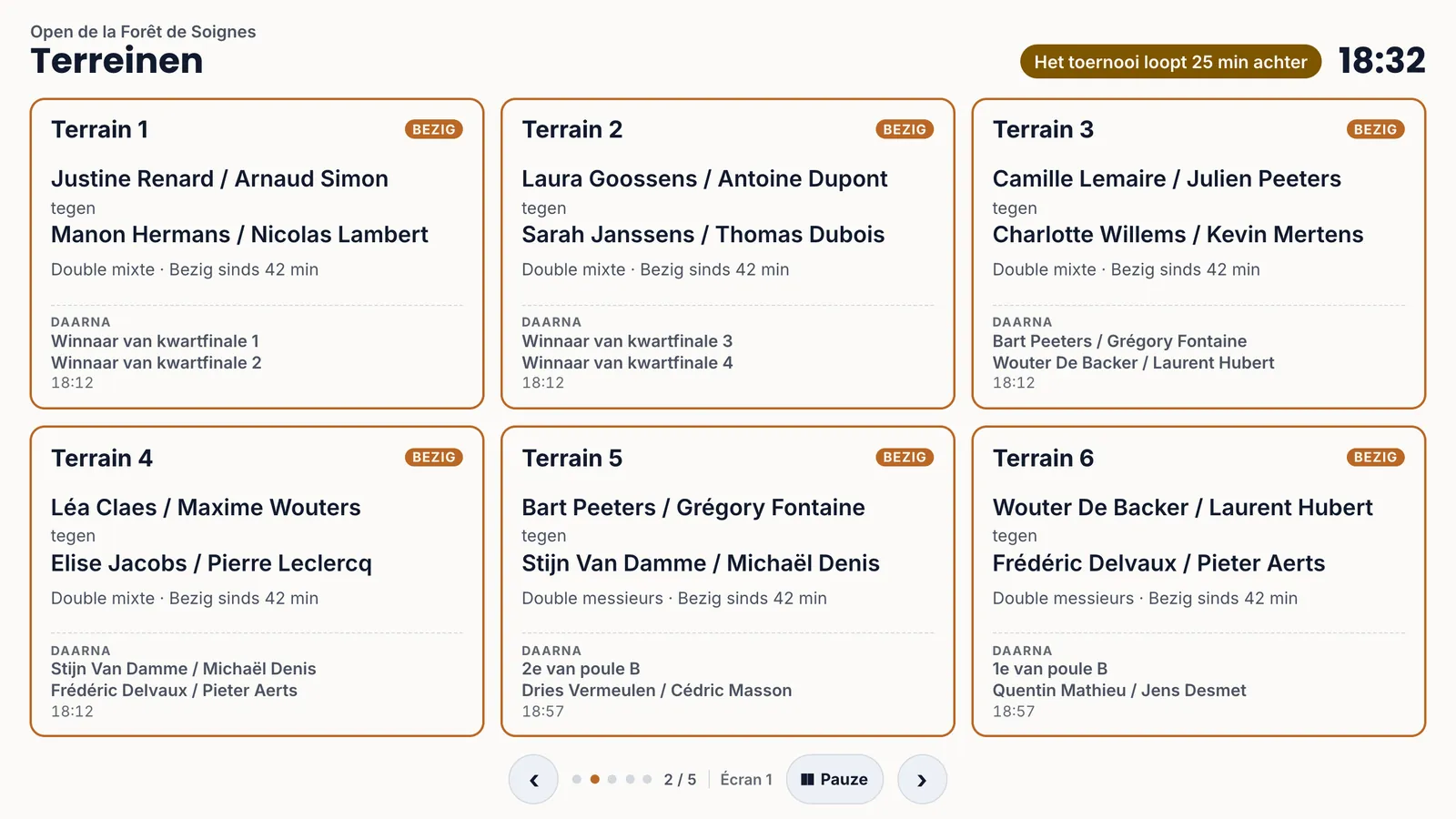Open the Terrain 5 card title
The height and width of the screenshot is (819, 1456).
572,458
